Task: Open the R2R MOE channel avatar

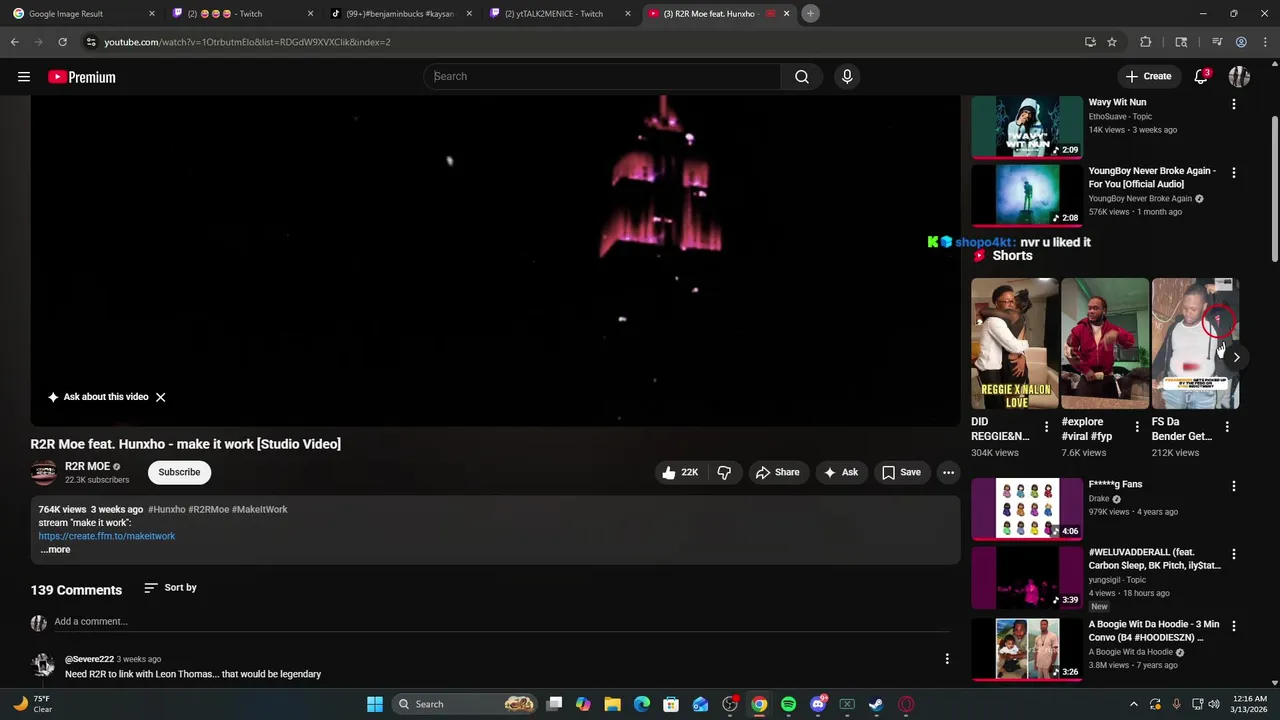Action: 44,472
